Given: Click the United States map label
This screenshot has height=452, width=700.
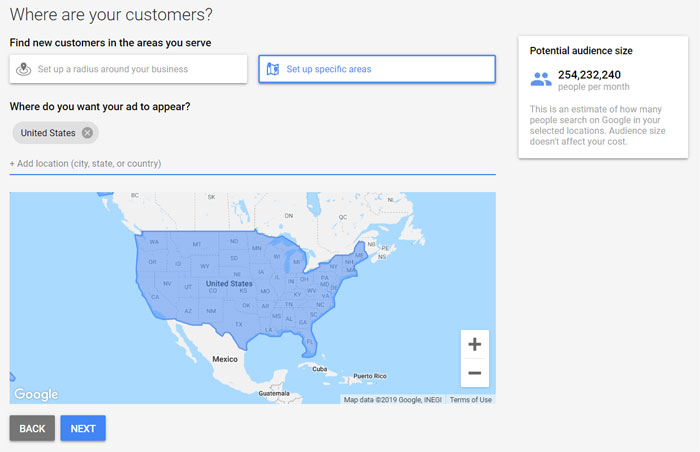Looking at the screenshot, I should point(229,284).
